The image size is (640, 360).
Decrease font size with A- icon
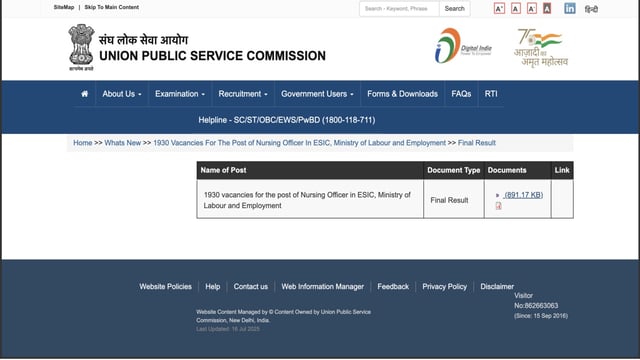click(x=531, y=9)
